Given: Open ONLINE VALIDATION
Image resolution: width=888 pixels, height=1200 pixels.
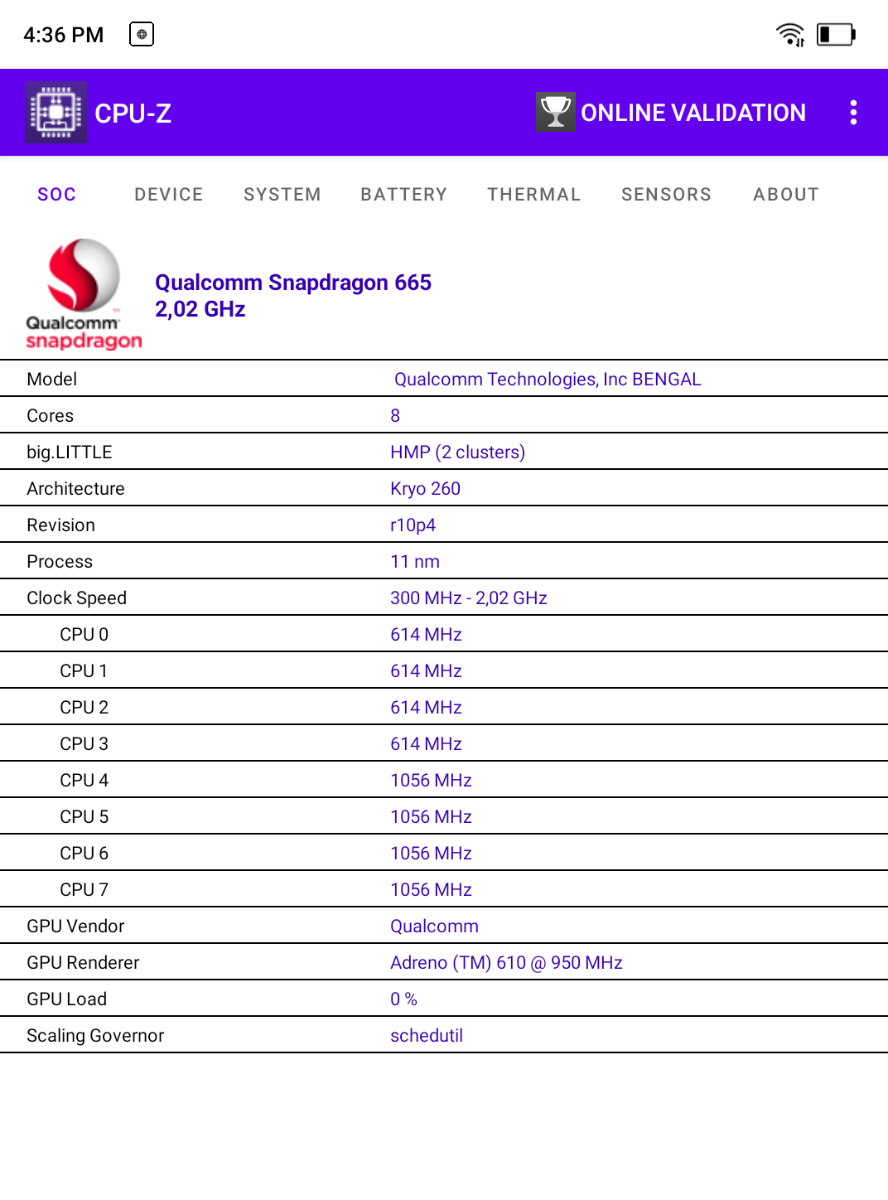Looking at the screenshot, I should [693, 113].
